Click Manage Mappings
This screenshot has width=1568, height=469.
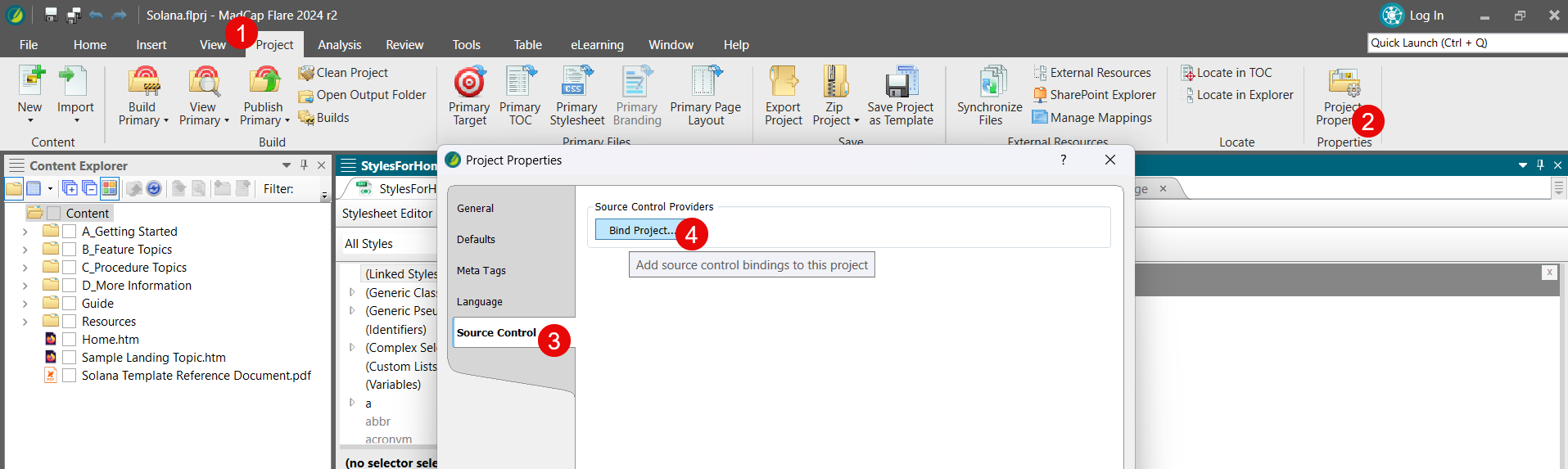tap(1091, 118)
